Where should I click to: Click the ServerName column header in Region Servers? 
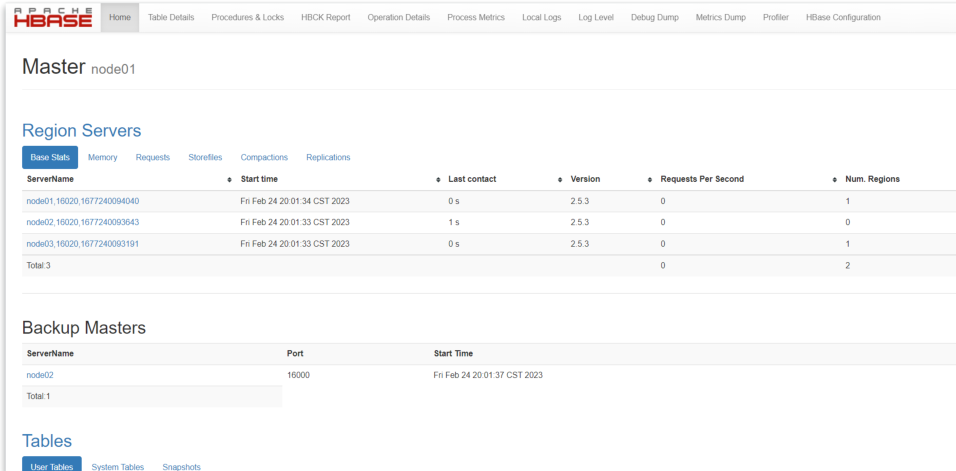pos(50,179)
